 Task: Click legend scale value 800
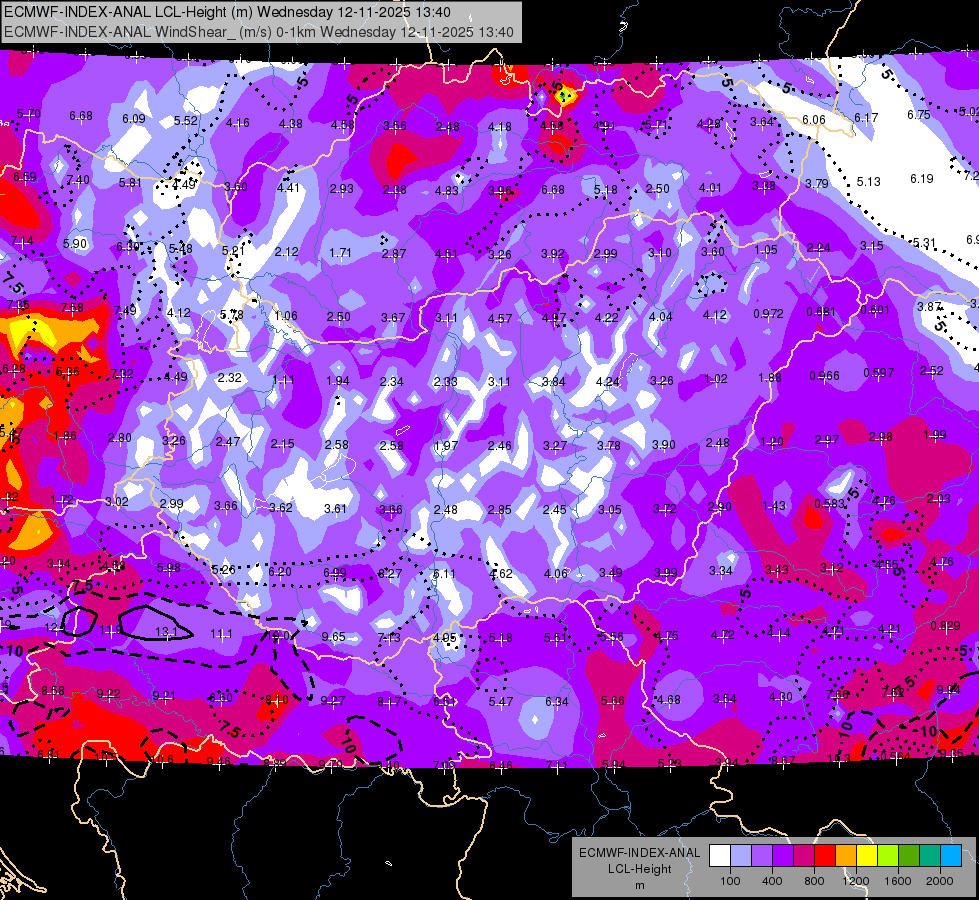click(x=814, y=881)
